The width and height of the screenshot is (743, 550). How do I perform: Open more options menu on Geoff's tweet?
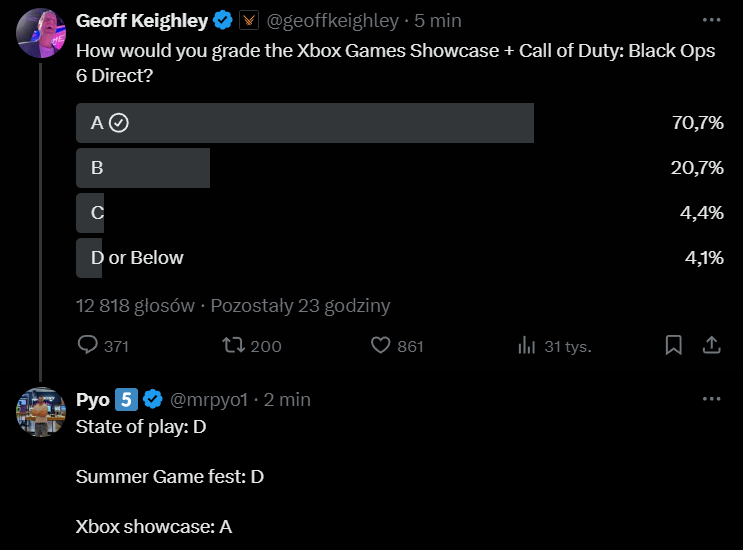[x=712, y=20]
